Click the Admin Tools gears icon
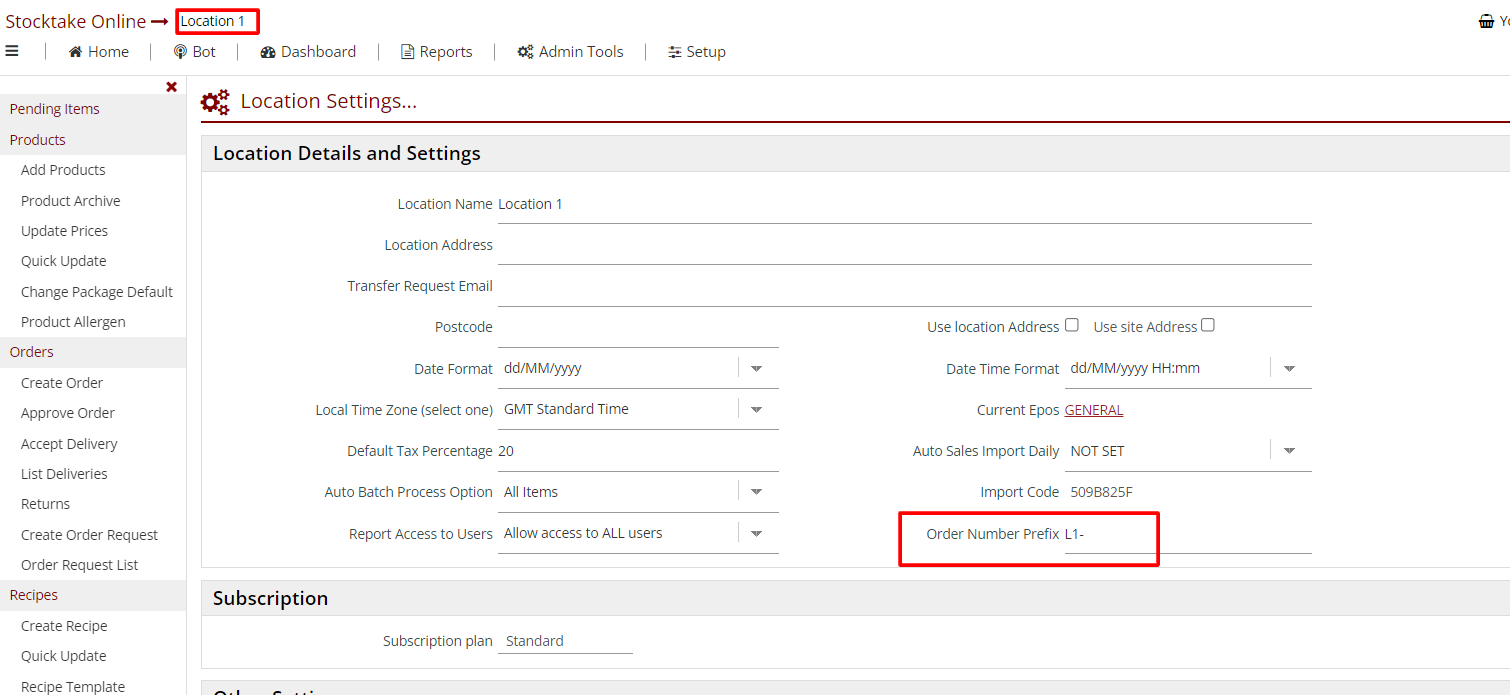 (x=525, y=52)
